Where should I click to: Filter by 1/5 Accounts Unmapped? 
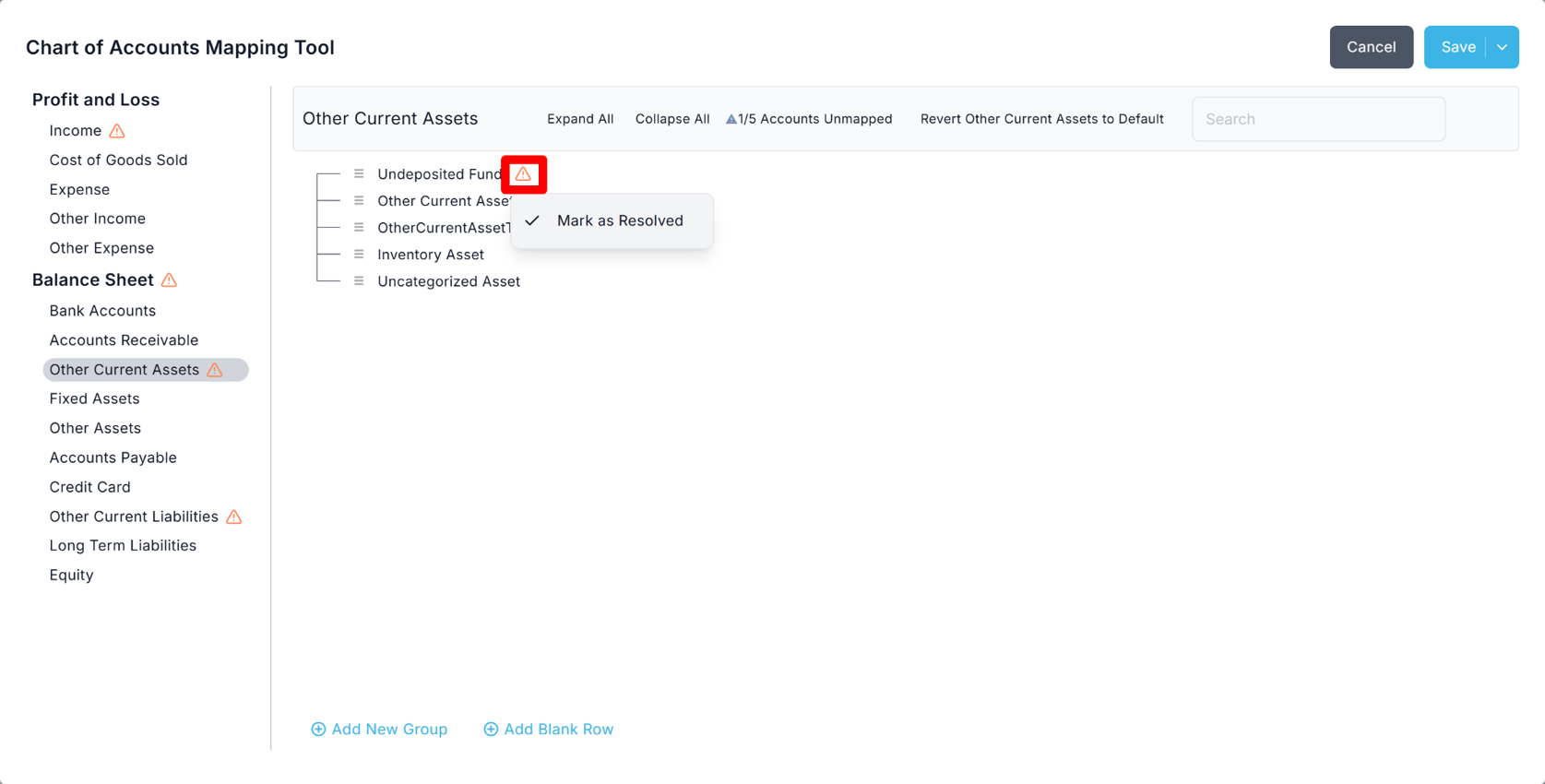(x=809, y=119)
